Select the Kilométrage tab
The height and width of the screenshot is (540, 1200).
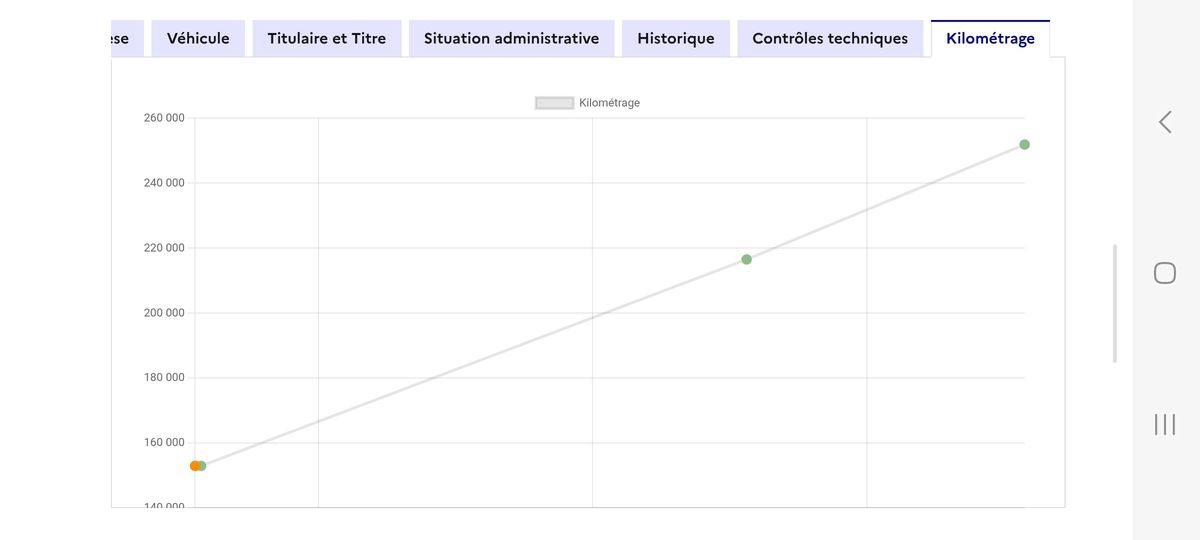point(990,38)
